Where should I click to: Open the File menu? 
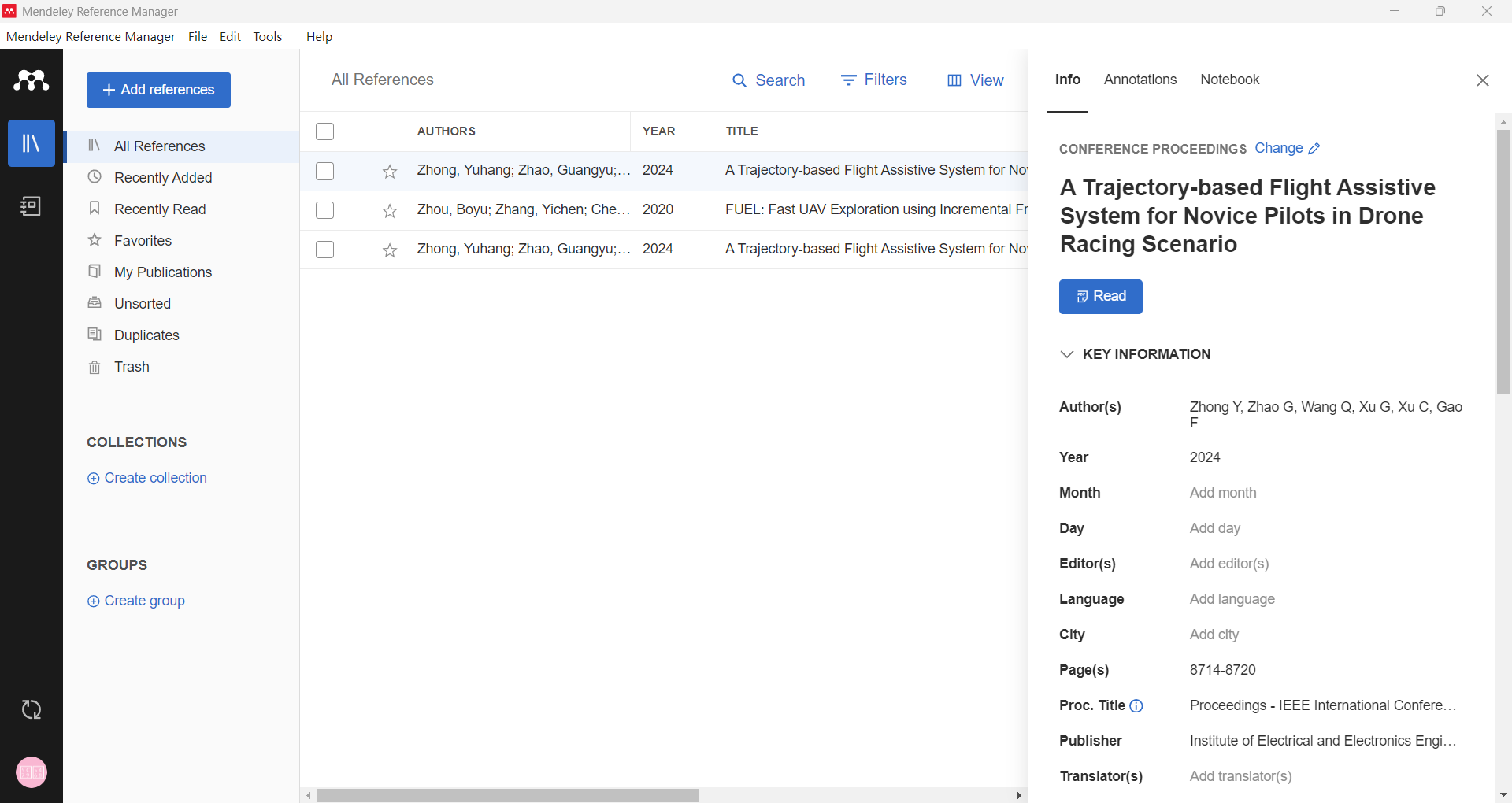click(198, 37)
